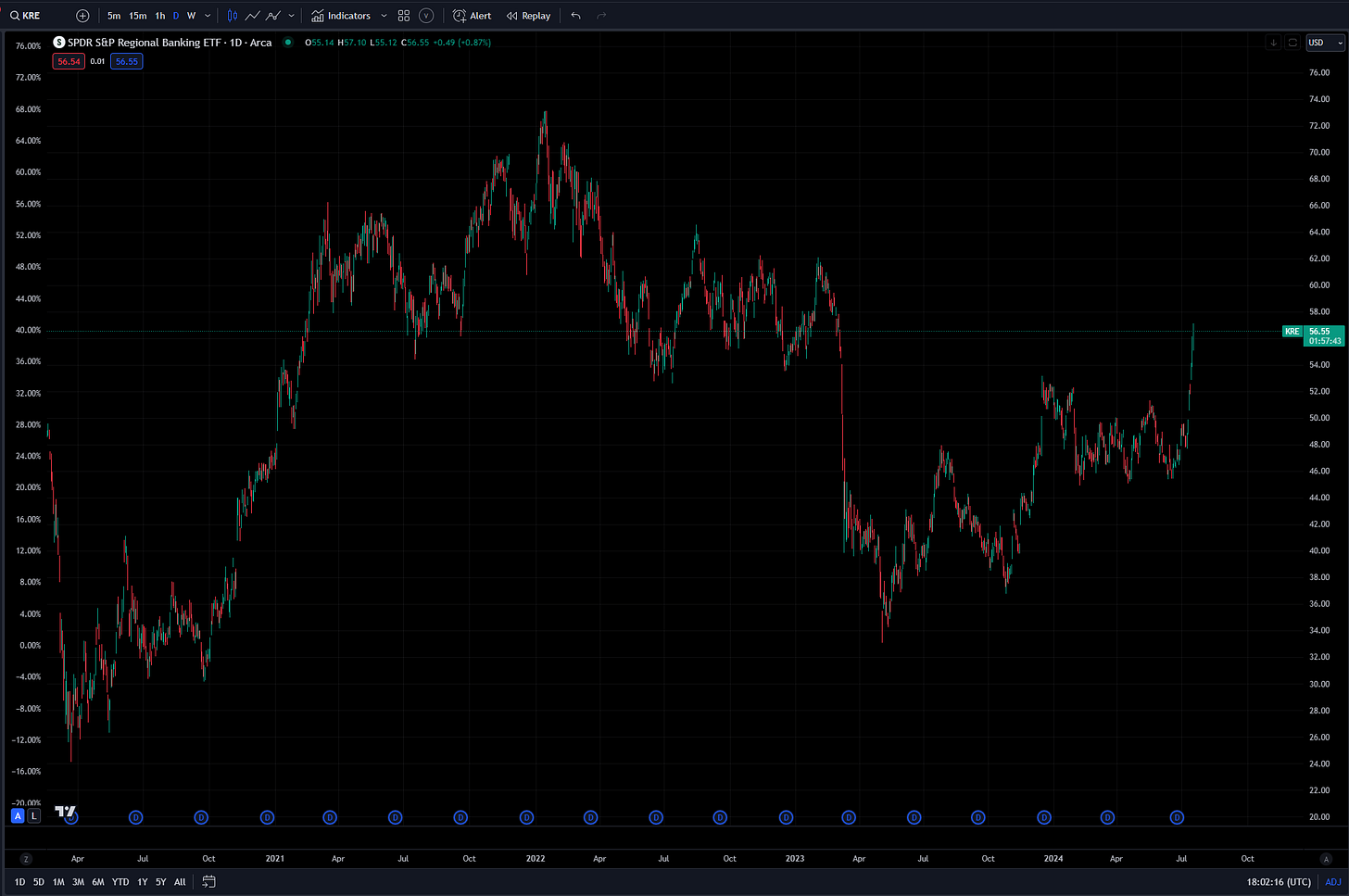Viewport: 1349px width, 896px height.
Task: Click the A button at time axis right end
Action: point(1324,859)
